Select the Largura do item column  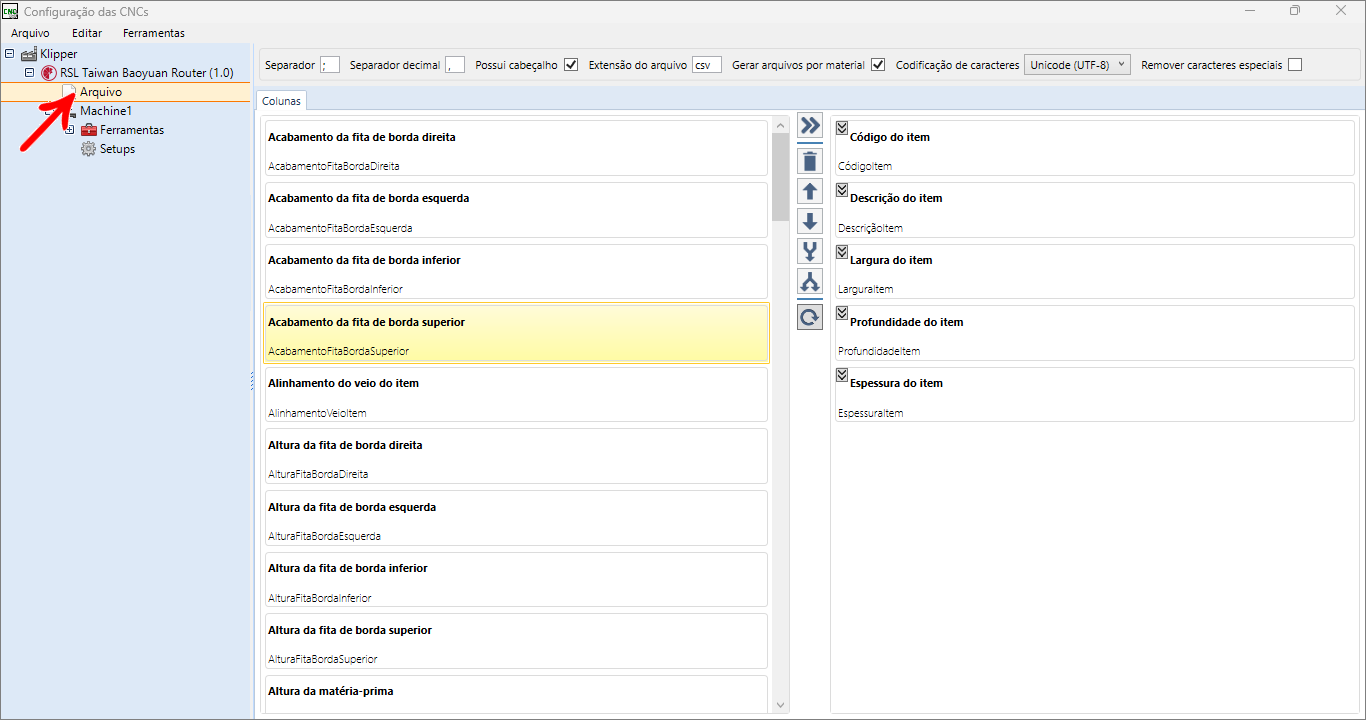pos(1095,271)
